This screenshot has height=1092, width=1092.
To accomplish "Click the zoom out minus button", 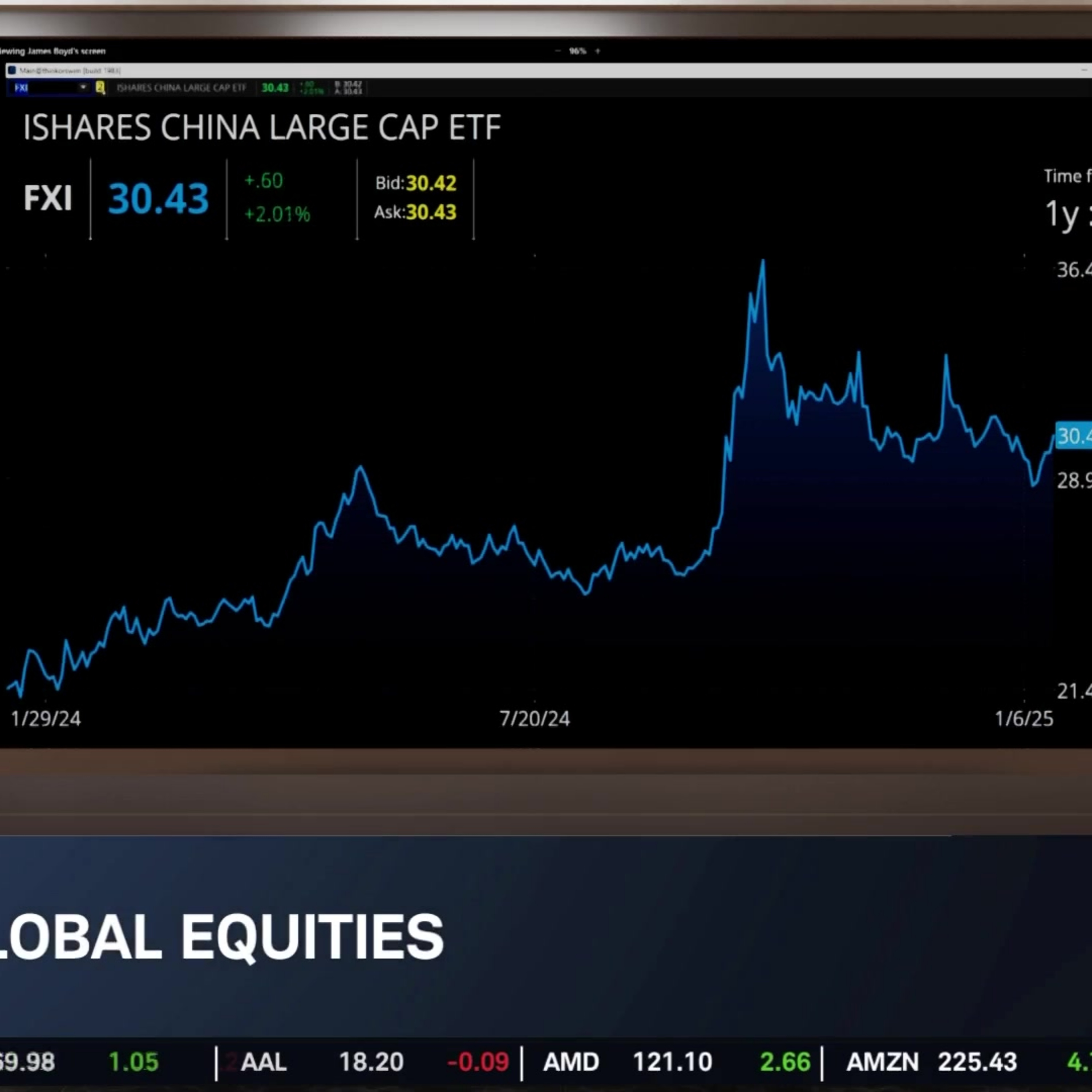I will coord(558,51).
